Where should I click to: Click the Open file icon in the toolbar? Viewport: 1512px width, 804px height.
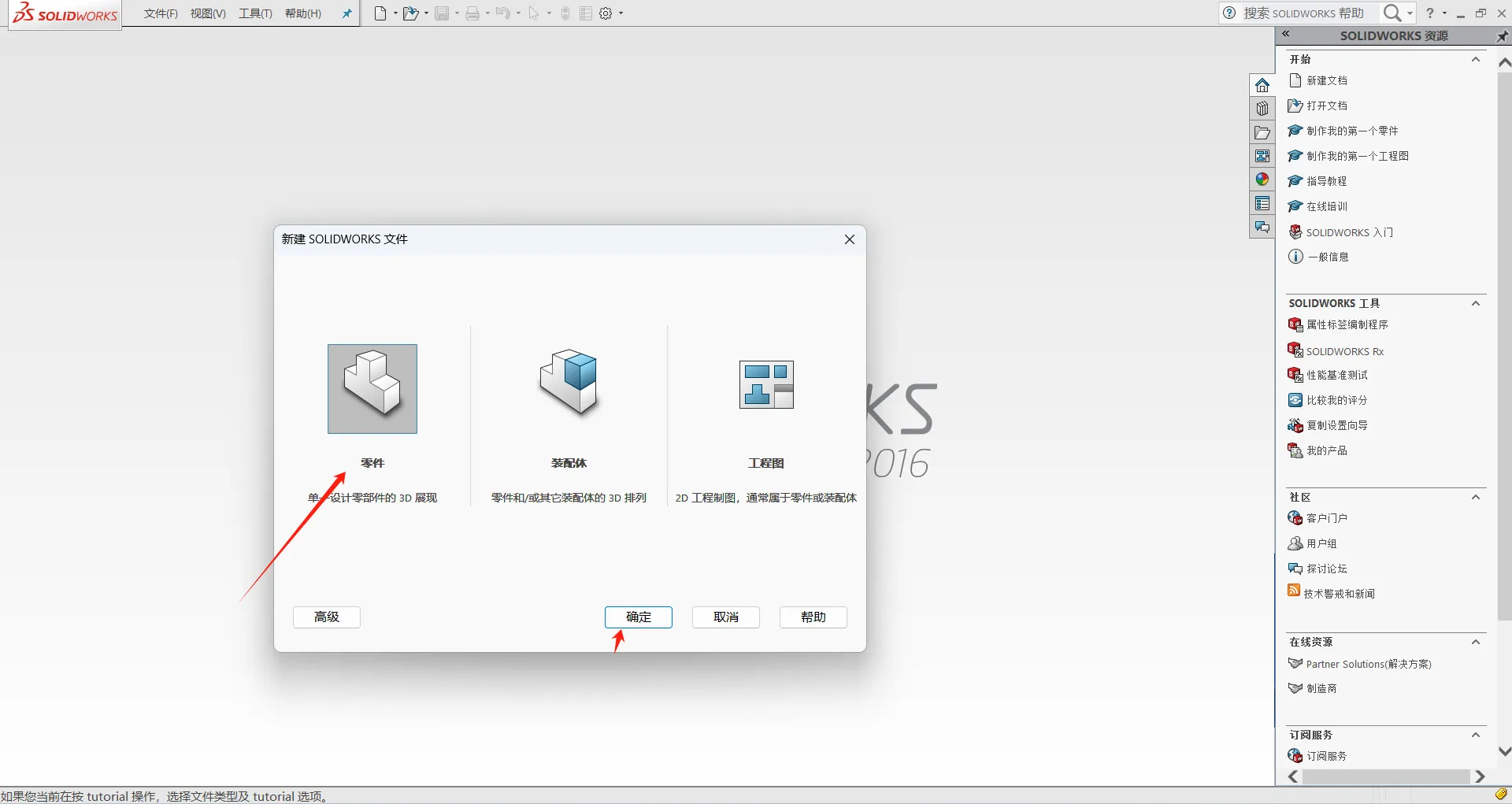click(x=410, y=13)
